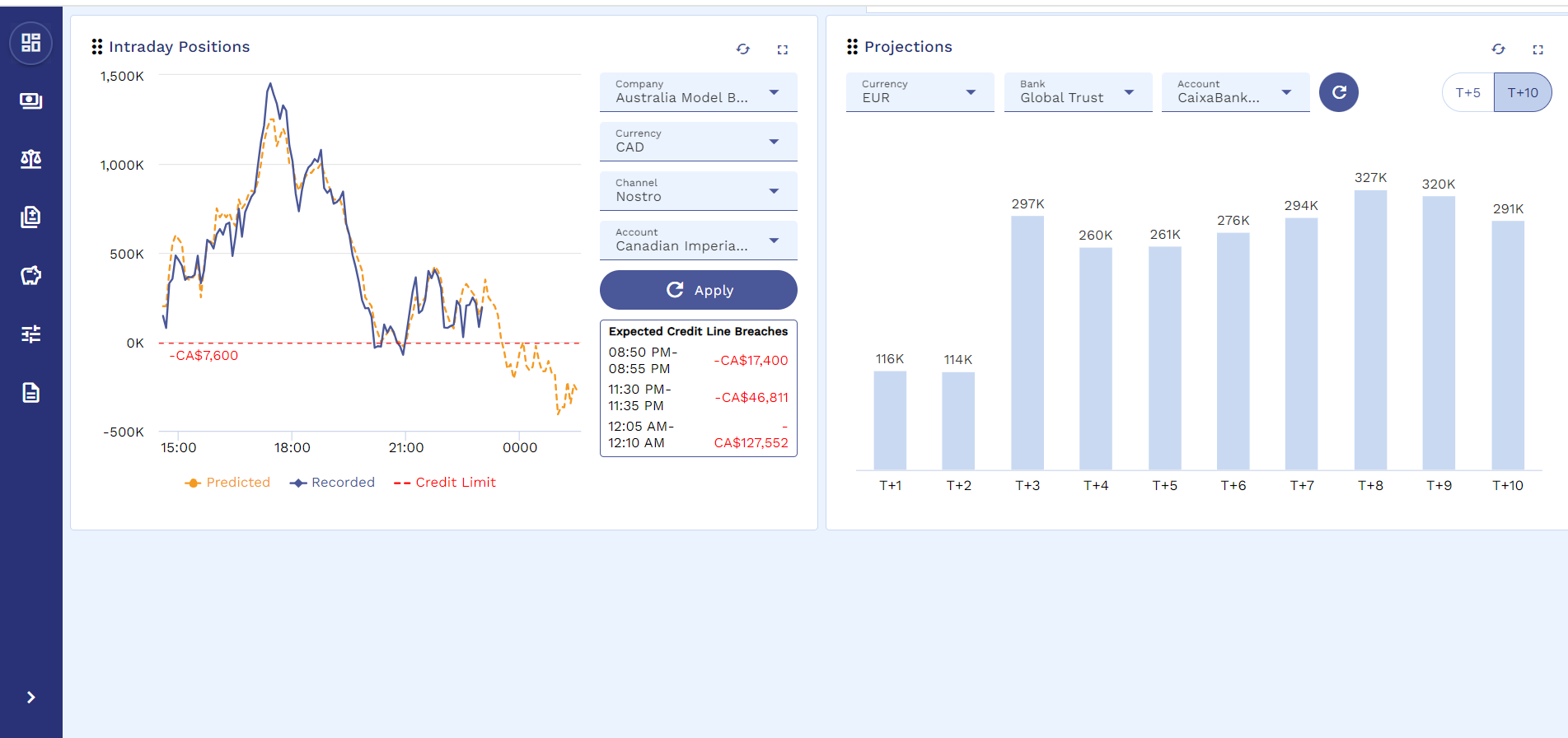Switch projections to T+10
This screenshot has width=1568, height=738.
click(x=1523, y=92)
